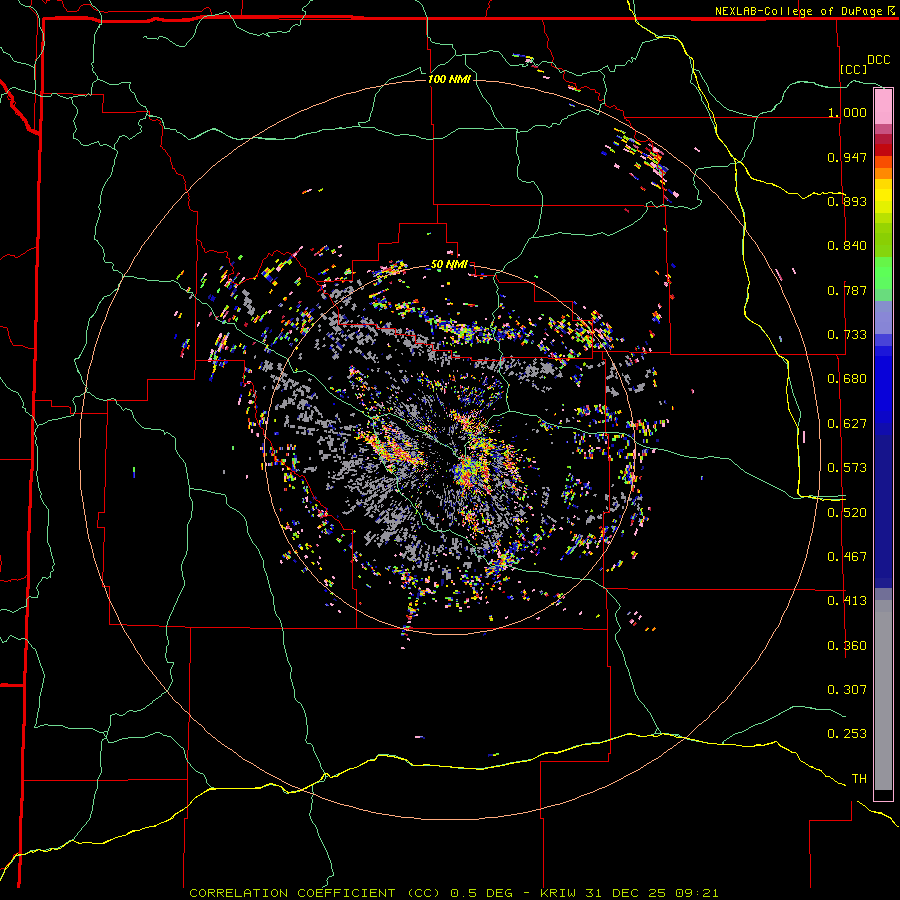Pick the light pink swatch on color bar
Screen dimensions: 900x900
883,106
